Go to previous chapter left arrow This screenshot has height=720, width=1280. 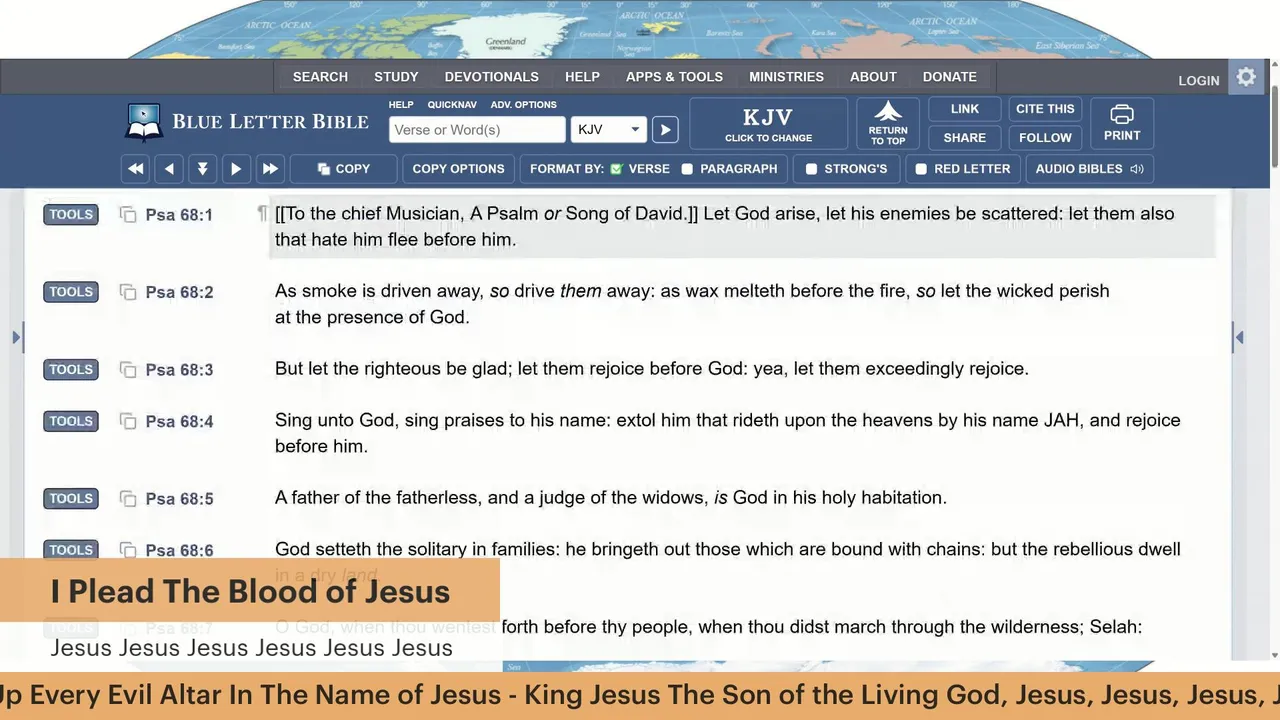[x=169, y=169]
